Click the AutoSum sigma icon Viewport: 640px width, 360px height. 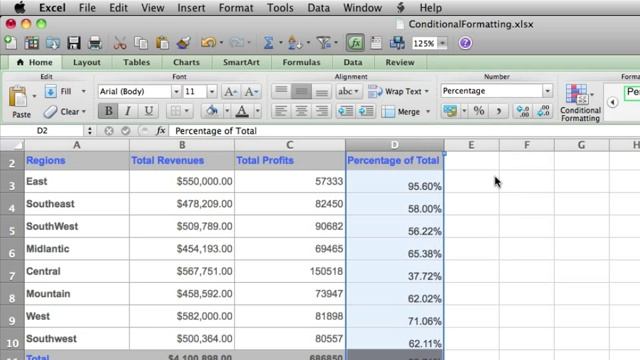click(x=268, y=43)
